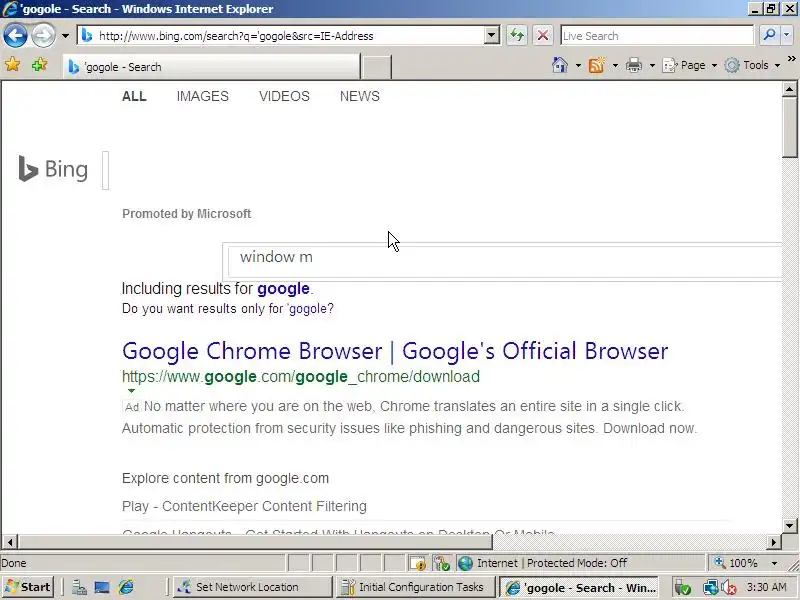Launch Server Manager from Quick Launch
Screen dimensions: 800x600
pos(79,587)
